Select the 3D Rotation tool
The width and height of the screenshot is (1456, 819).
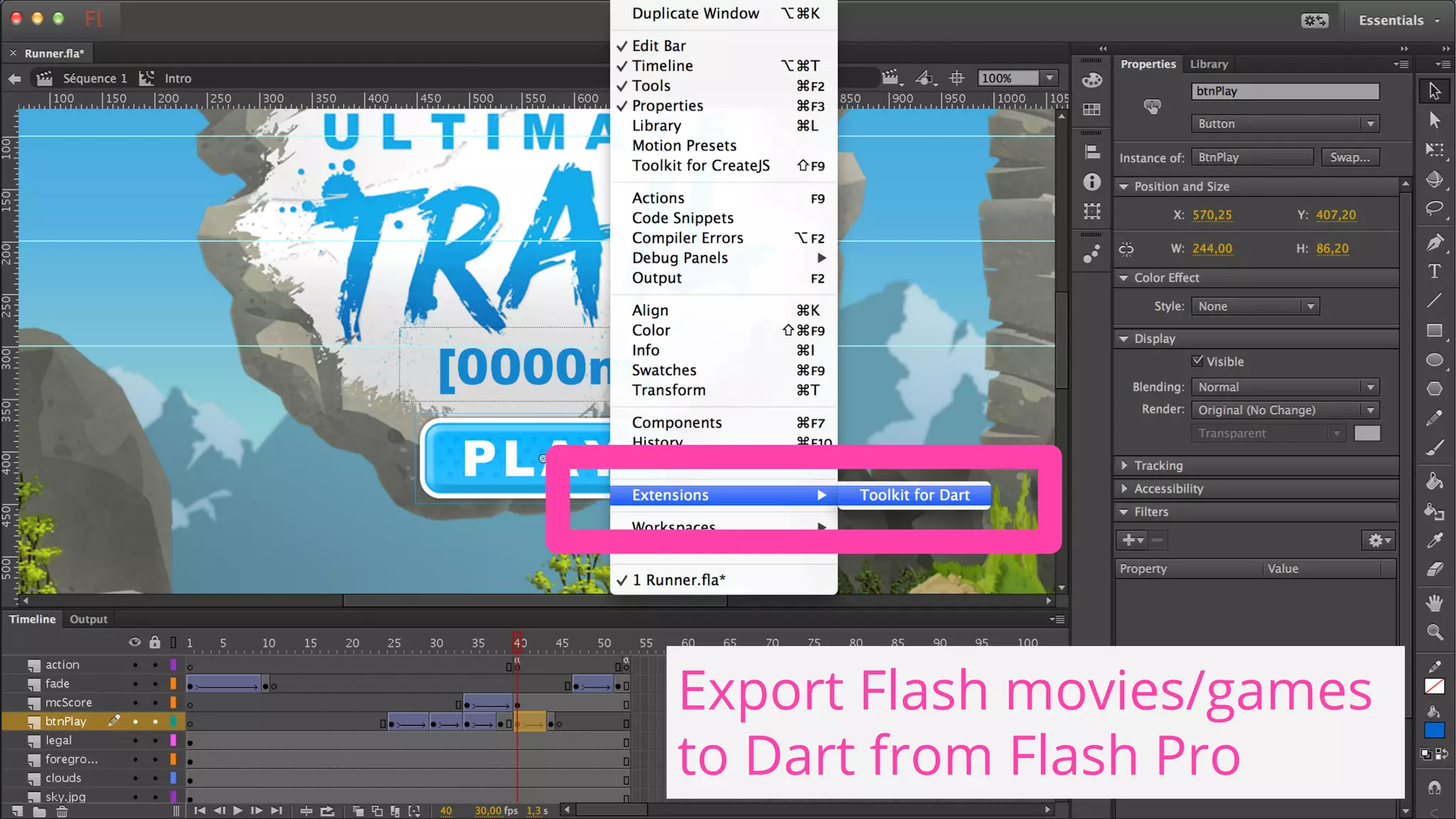pos(1435,179)
